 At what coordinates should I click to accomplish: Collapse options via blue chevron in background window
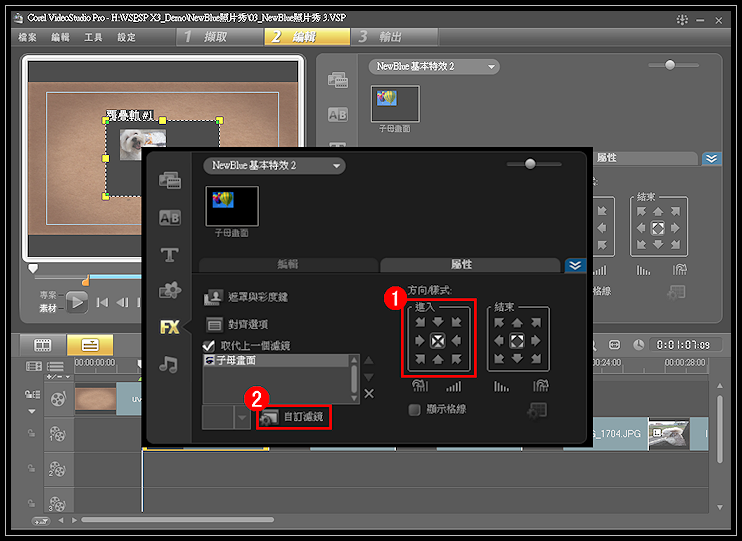711,159
